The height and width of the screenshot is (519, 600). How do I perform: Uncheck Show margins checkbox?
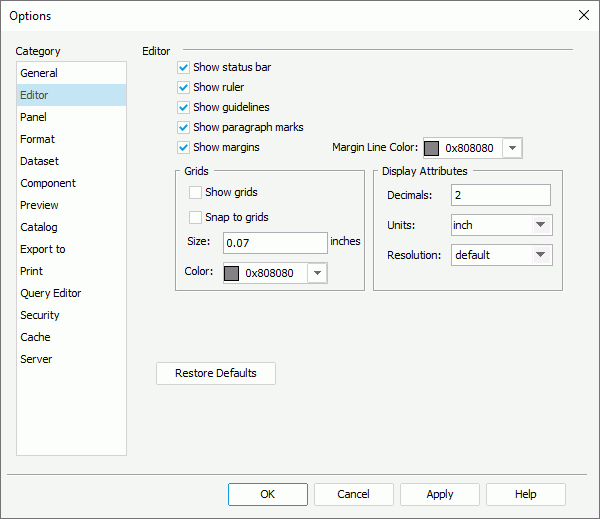click(x=183, y=147)
